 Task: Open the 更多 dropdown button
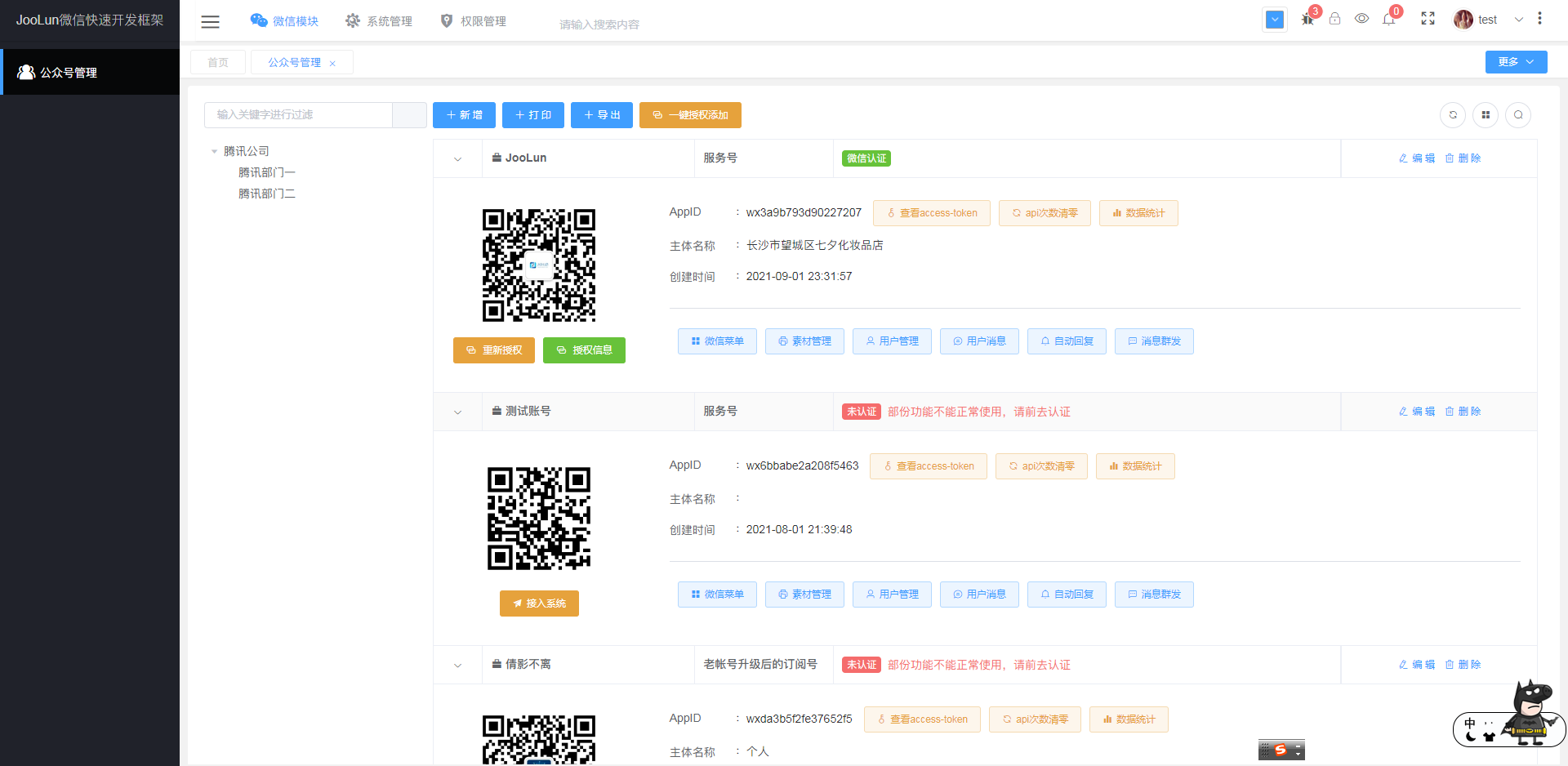[x=1516, y=62]
